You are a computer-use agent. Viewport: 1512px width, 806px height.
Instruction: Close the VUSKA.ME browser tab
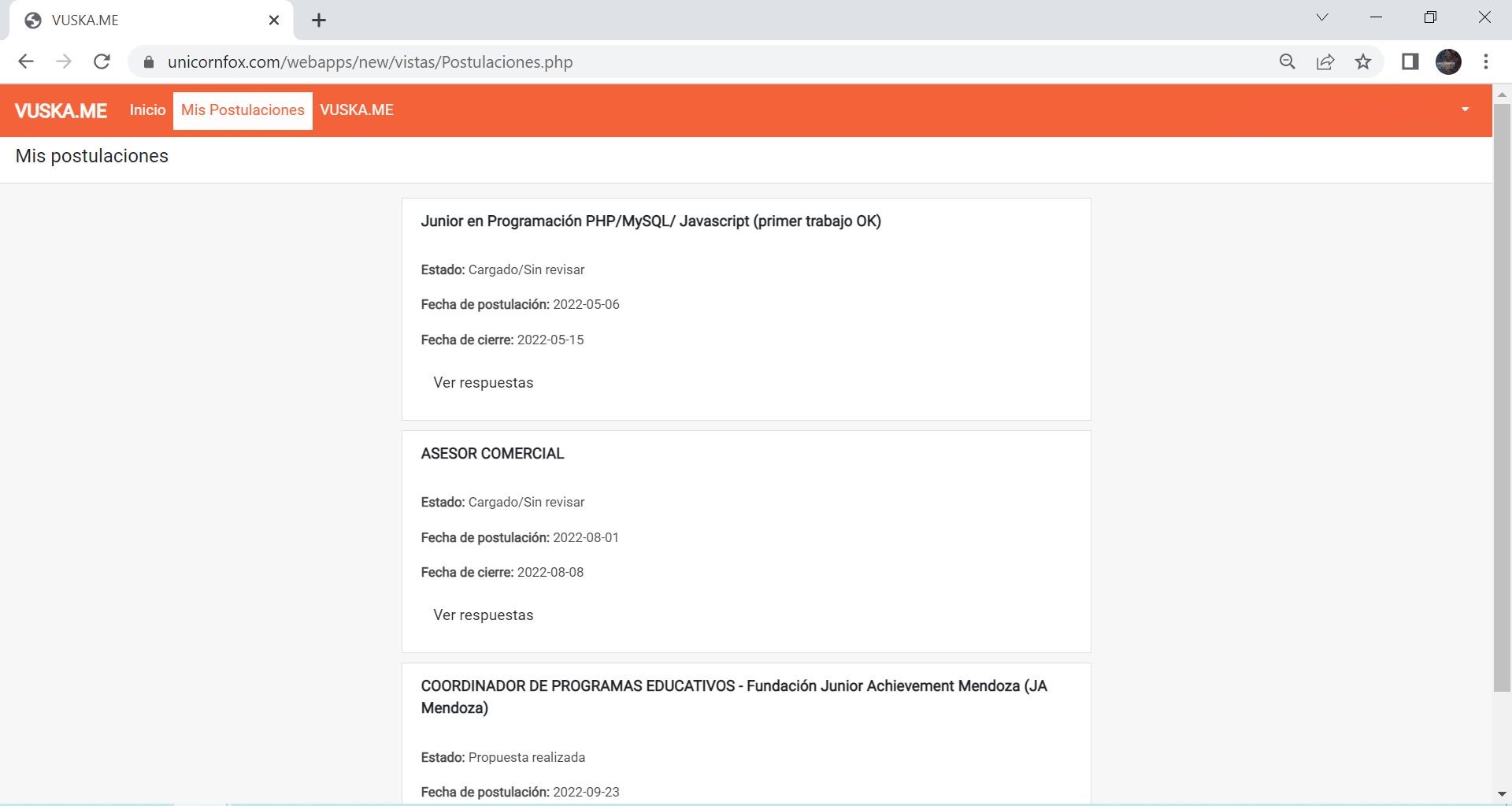(x=274, y=20)
